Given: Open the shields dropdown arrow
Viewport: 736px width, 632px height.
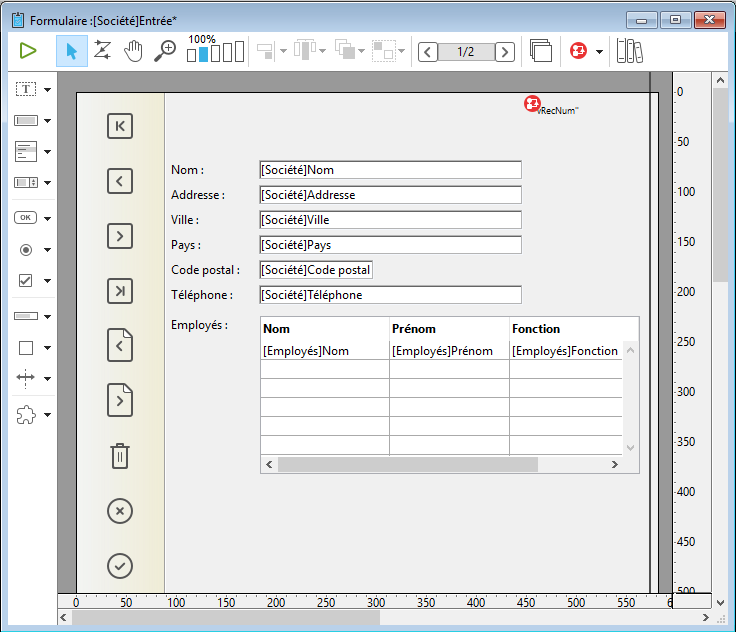Looking at the screenshot, I should [x=599, y=51].
